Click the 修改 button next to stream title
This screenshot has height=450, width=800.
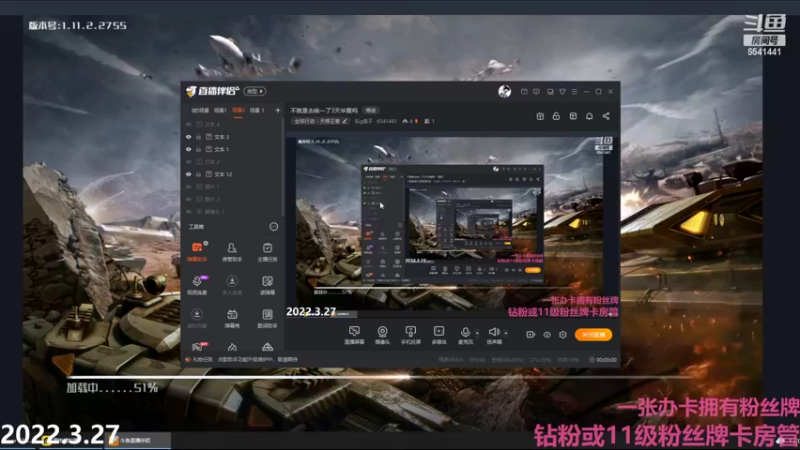[x=371, y=110]
